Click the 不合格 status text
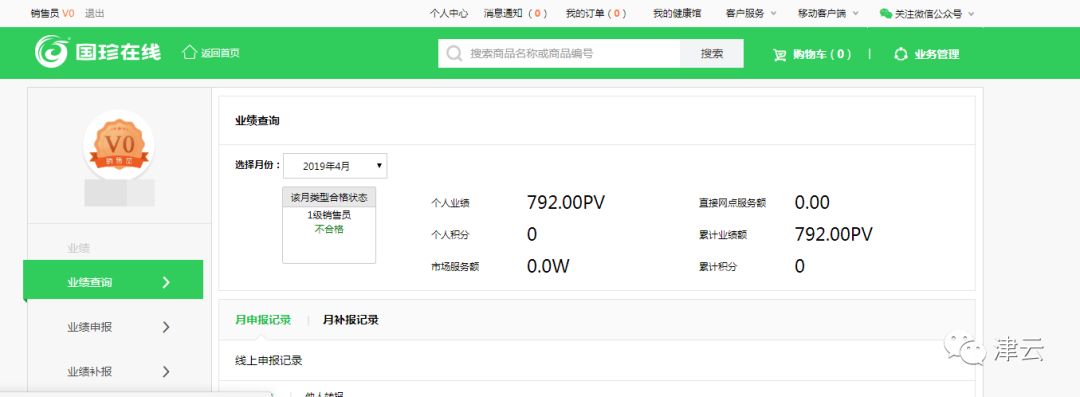 pyautogui.click(x=329, y=230)
